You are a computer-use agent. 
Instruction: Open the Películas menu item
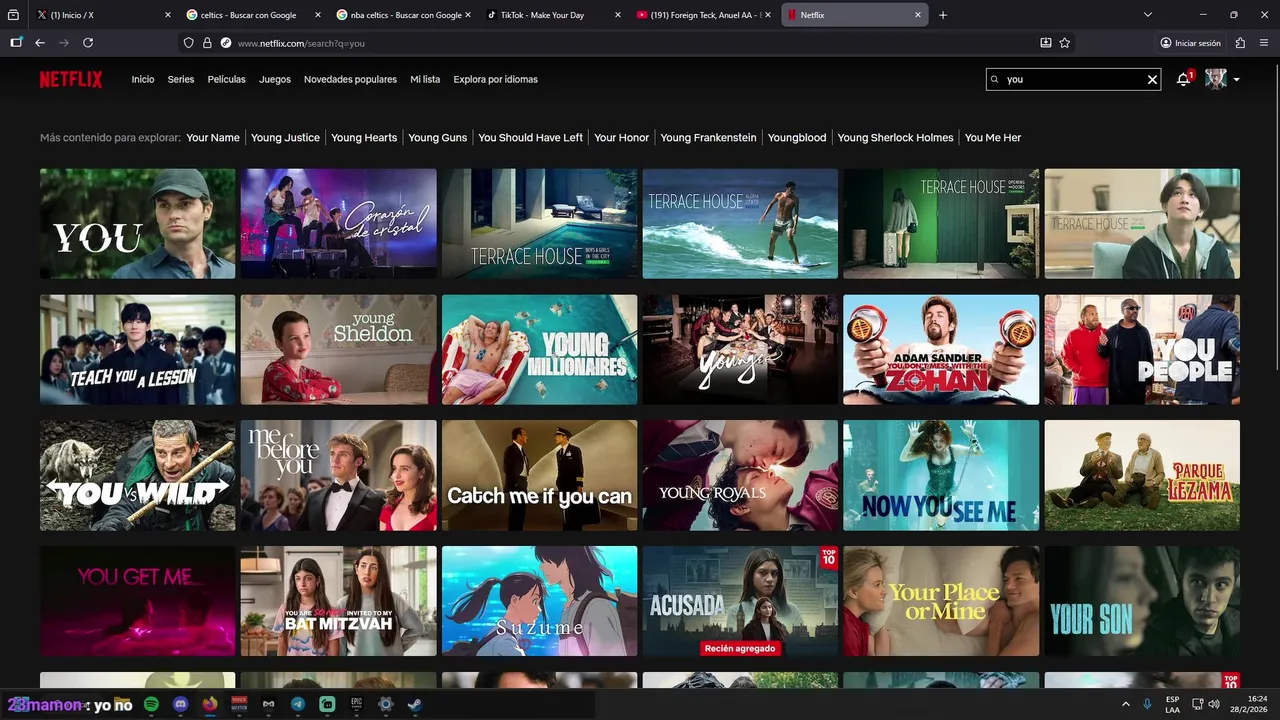pos(227,79)
